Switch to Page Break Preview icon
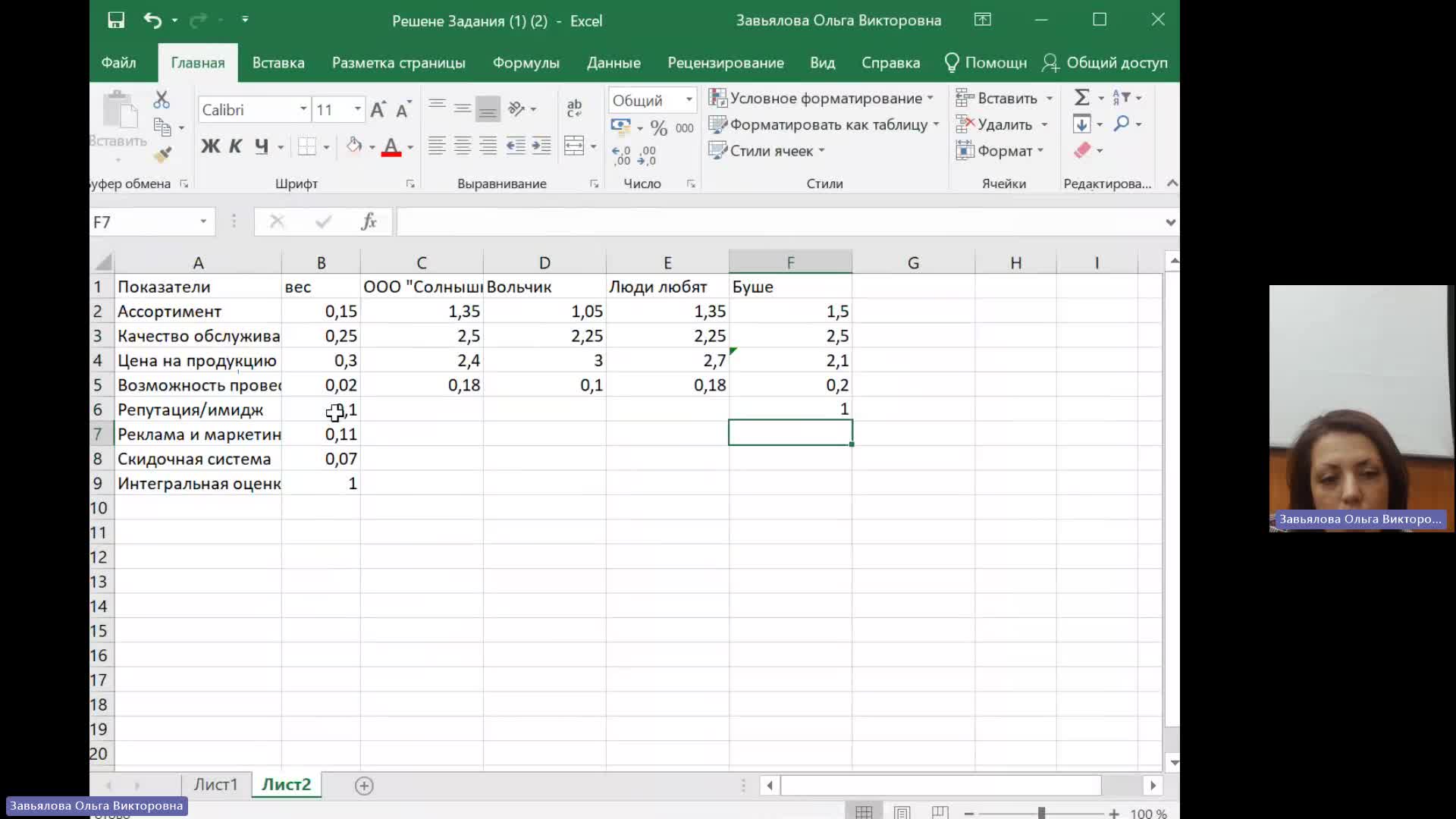The image size is (1456, 819). tap(940, 812)
